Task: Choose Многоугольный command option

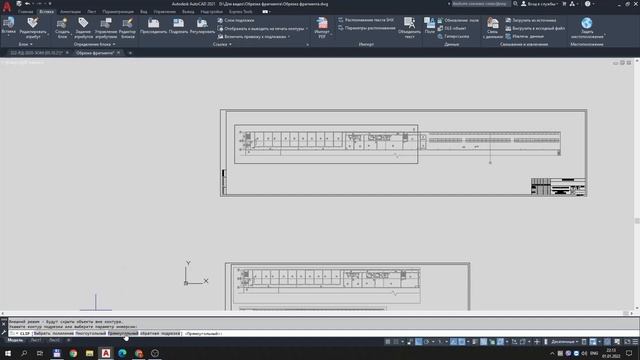Action: tap(91, 333)
